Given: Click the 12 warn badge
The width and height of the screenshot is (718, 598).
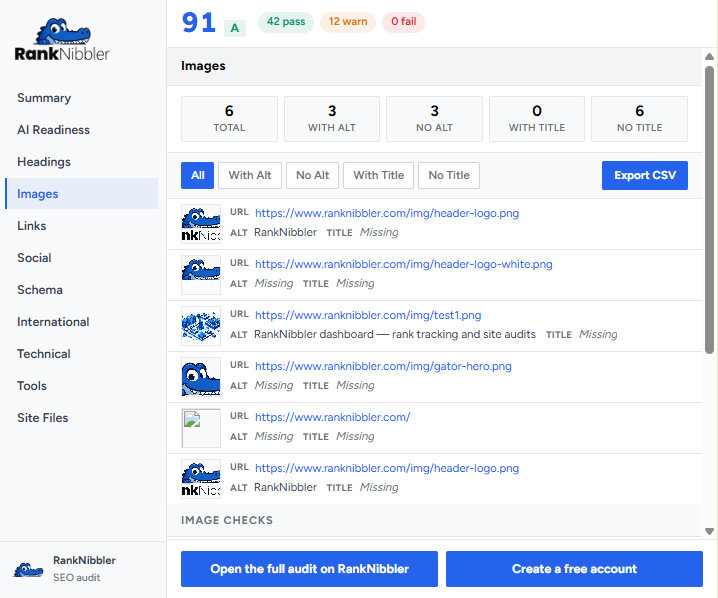Looking at the screenshot, I should point(348,22).
